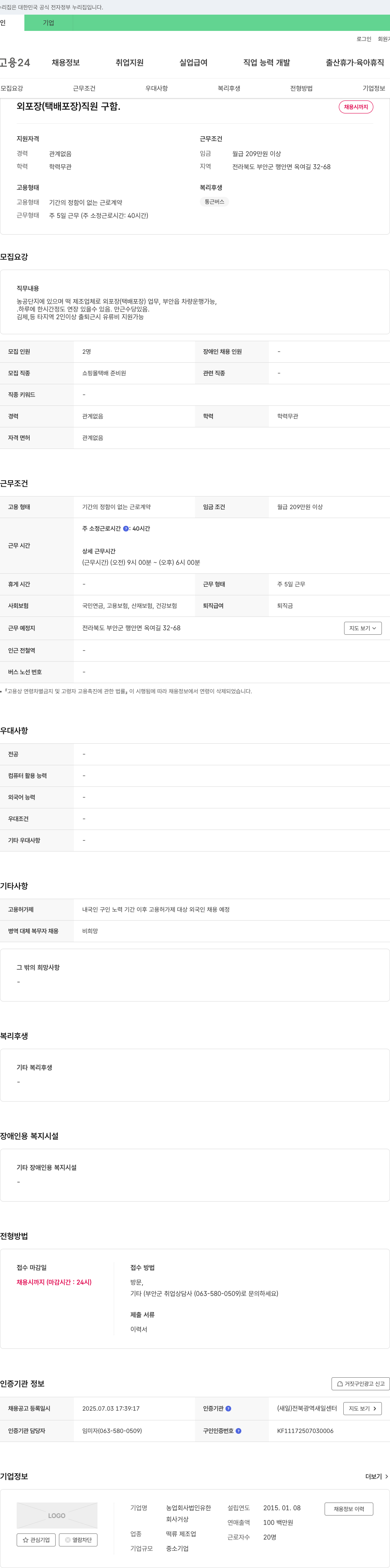Open the 기업 tab at top
This screenshot has height=1568, width=390.
pyautogui.click(x=49, y=22)
